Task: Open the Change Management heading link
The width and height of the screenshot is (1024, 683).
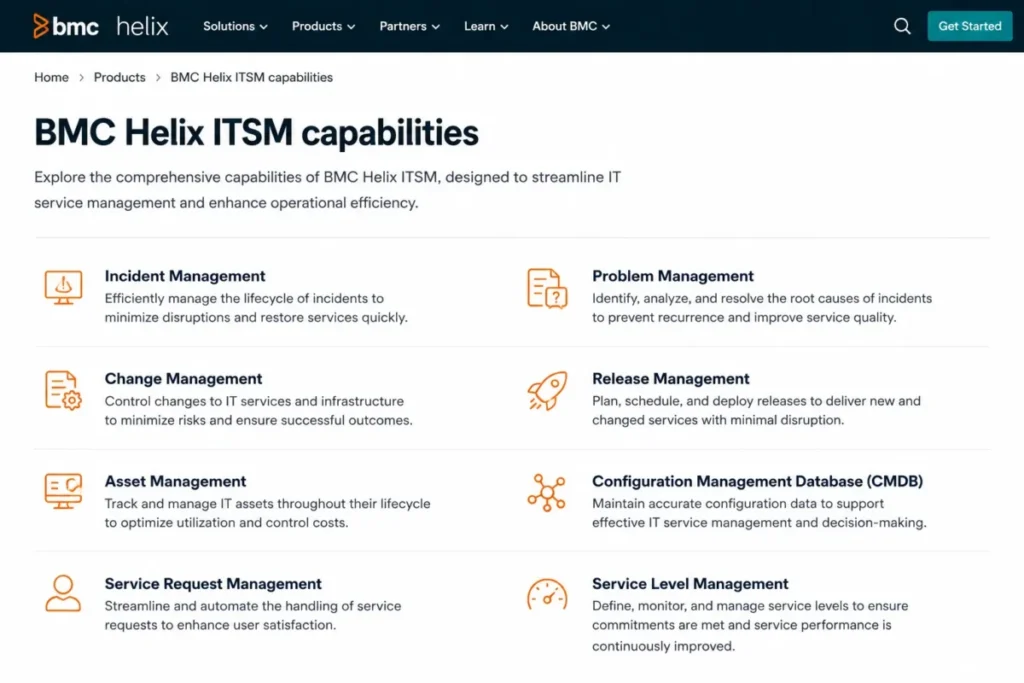Action: (x=183, y=379)
